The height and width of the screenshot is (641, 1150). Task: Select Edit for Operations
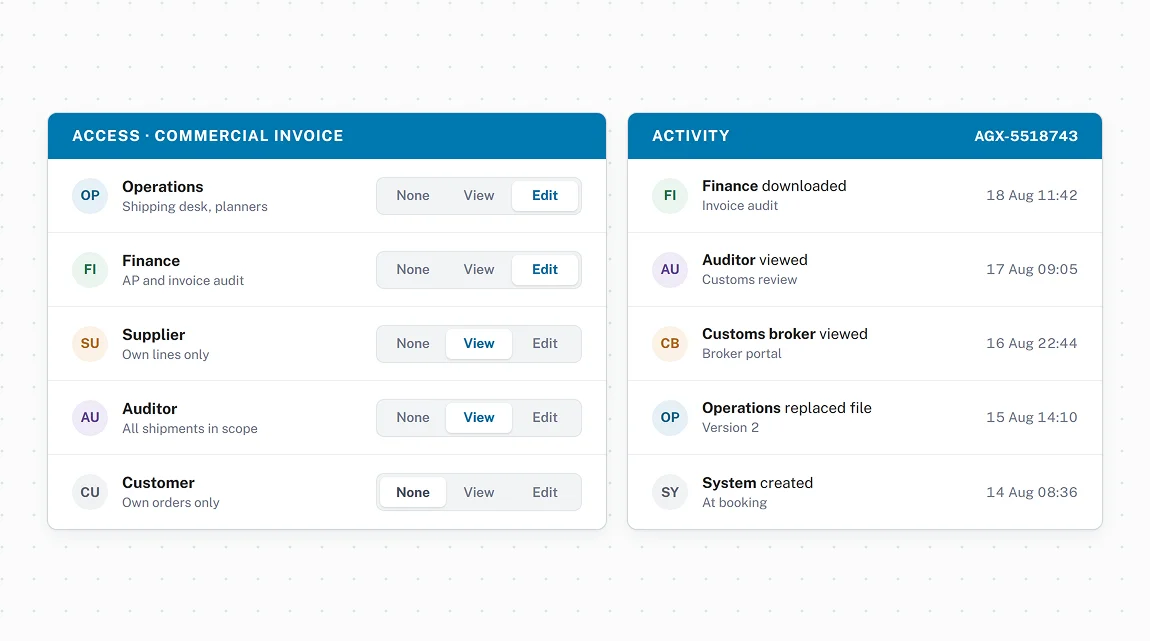pos(545,196)
